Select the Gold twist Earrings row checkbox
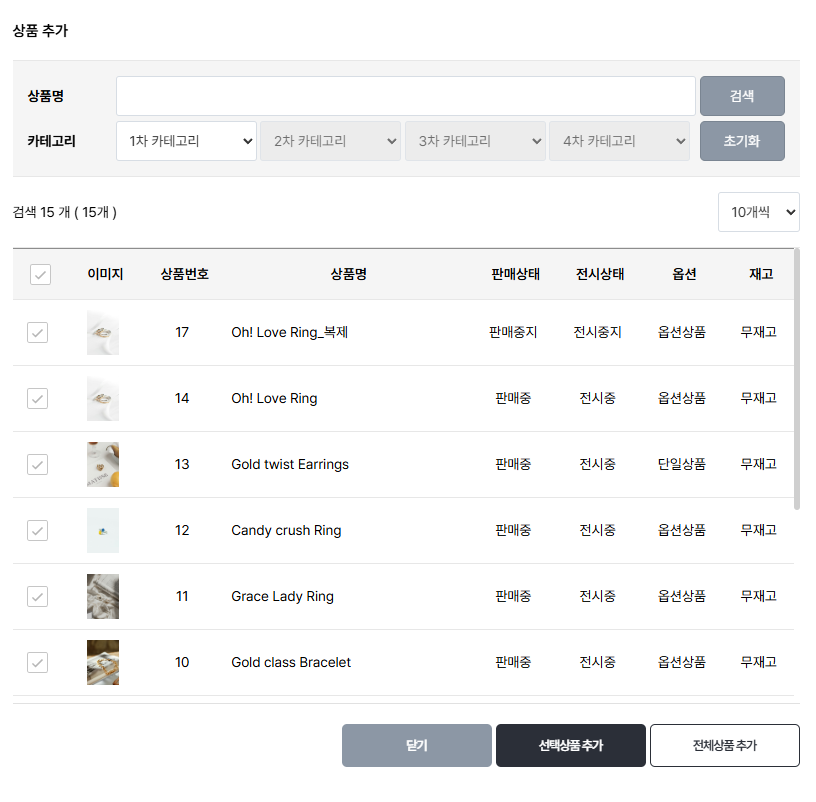Viewport: 816px width, 802px height. pos(37,465)
